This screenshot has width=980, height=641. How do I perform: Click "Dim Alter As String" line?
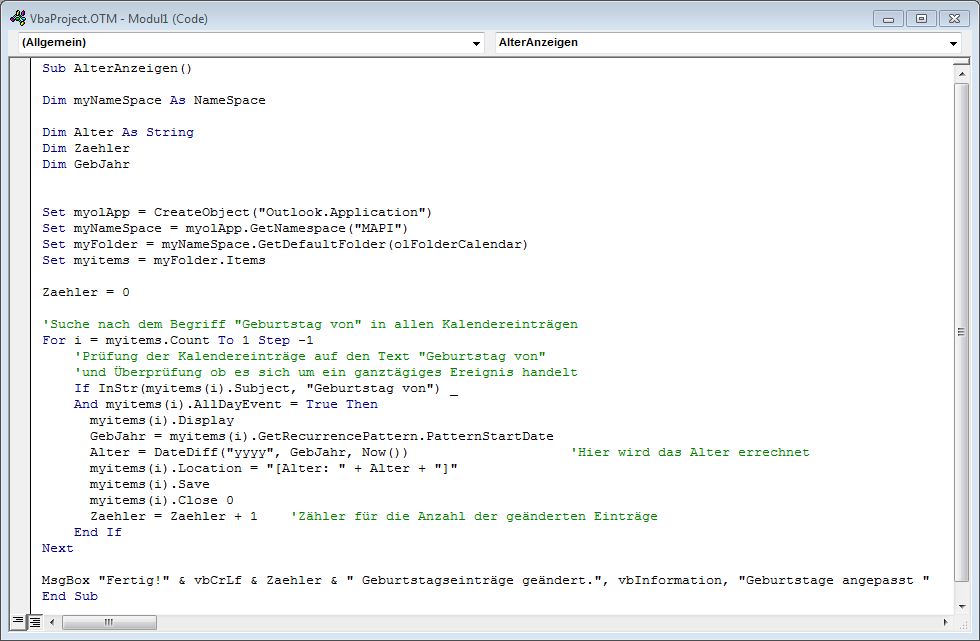118,132
